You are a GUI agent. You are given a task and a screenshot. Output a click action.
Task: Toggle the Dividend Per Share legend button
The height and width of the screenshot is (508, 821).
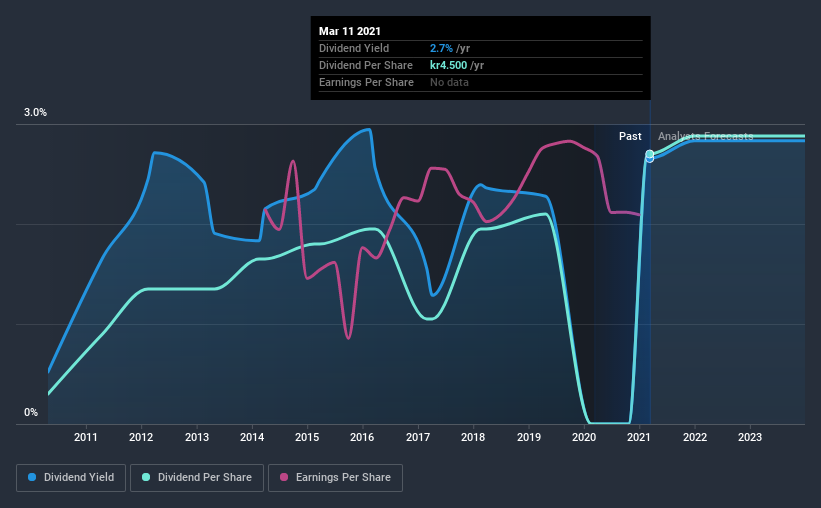coord(197,478)
